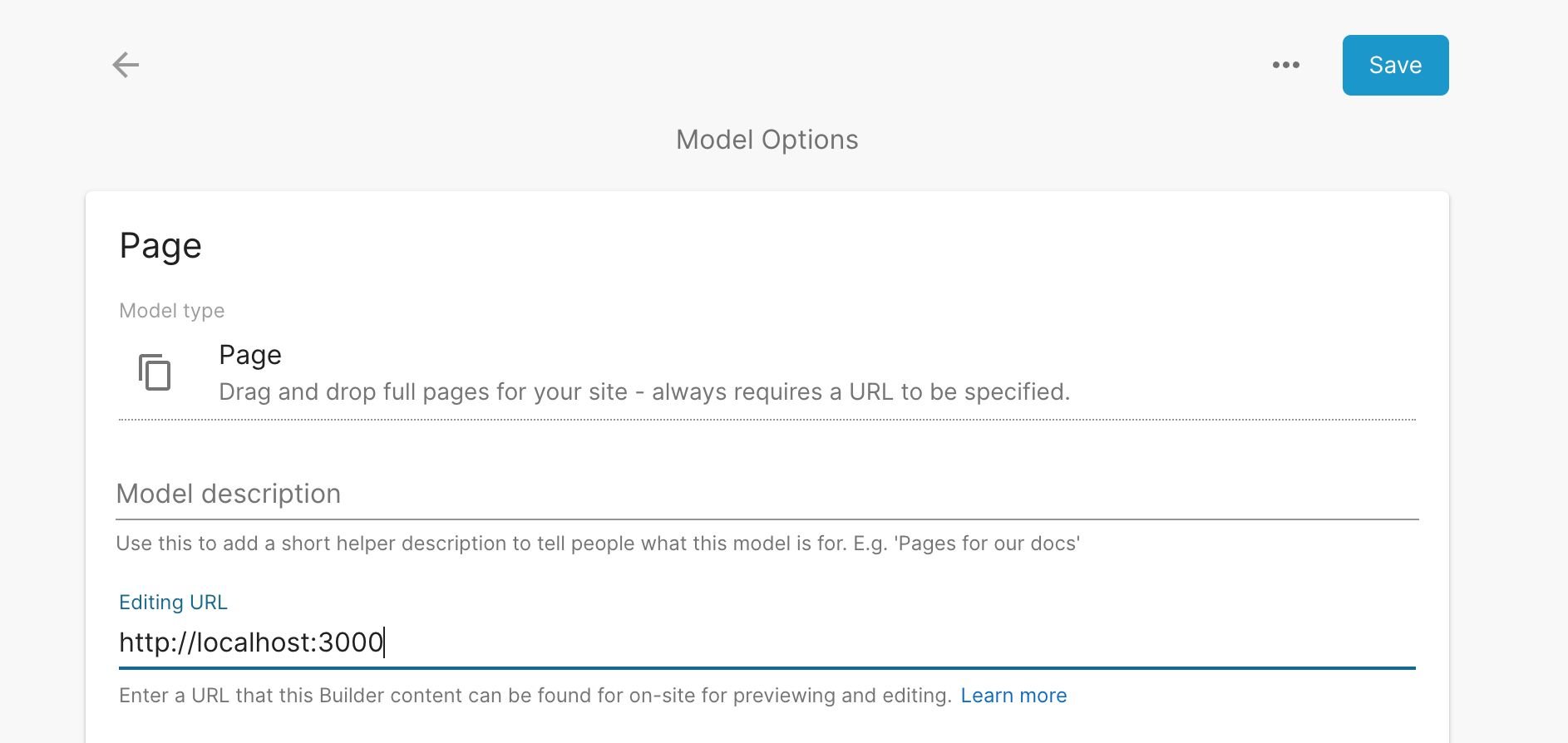This screenshot has width=1568, height=743.
Task: Open the Learn more link about previewing
Action: (x=1013, y=695)
